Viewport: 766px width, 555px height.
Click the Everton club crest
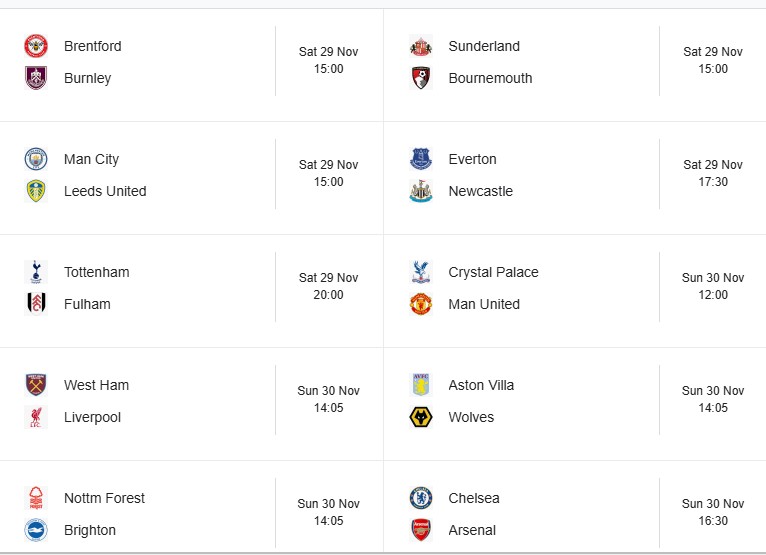coord(421,159)
